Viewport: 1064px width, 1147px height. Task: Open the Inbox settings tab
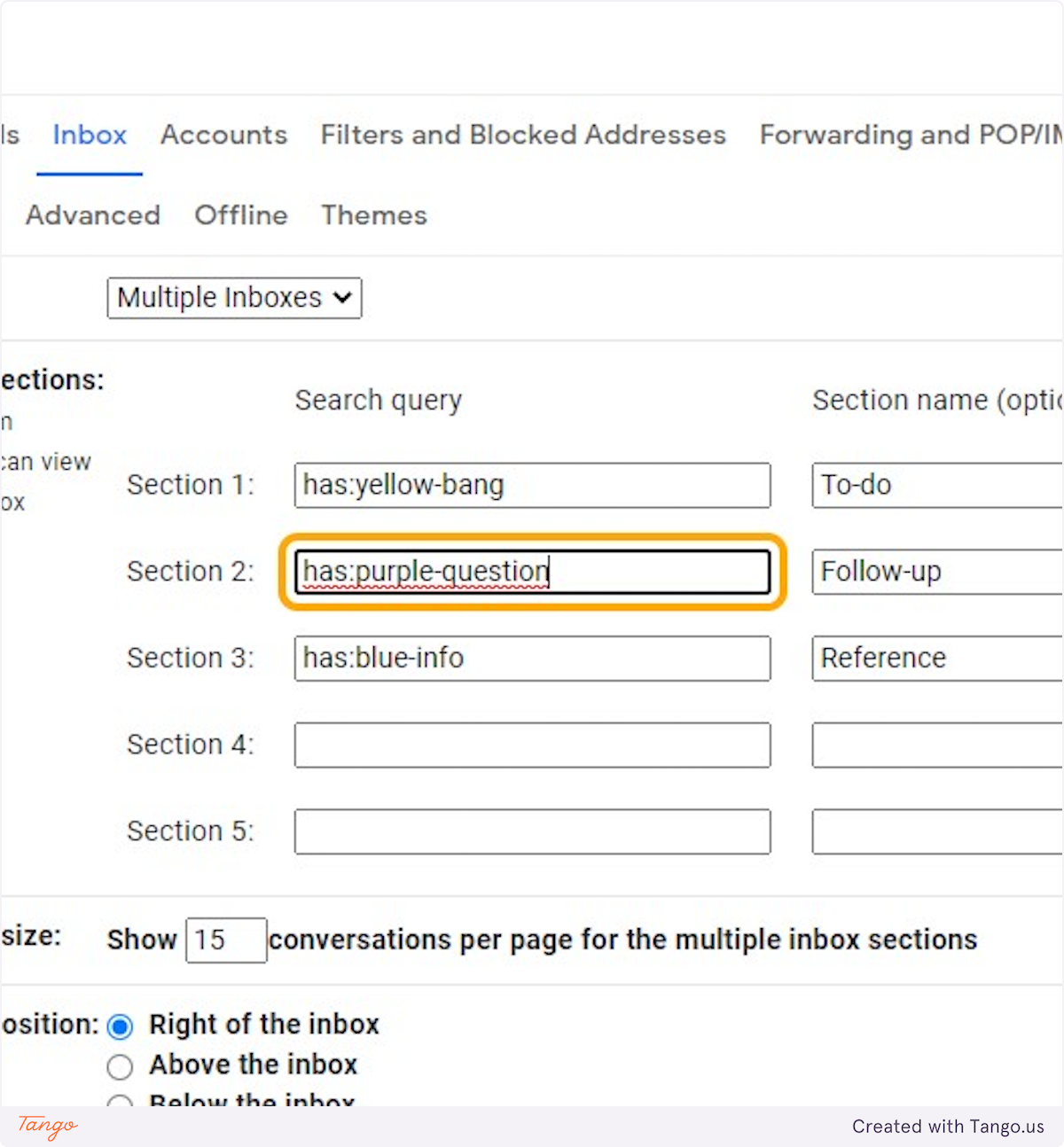(x=90, y=135)
